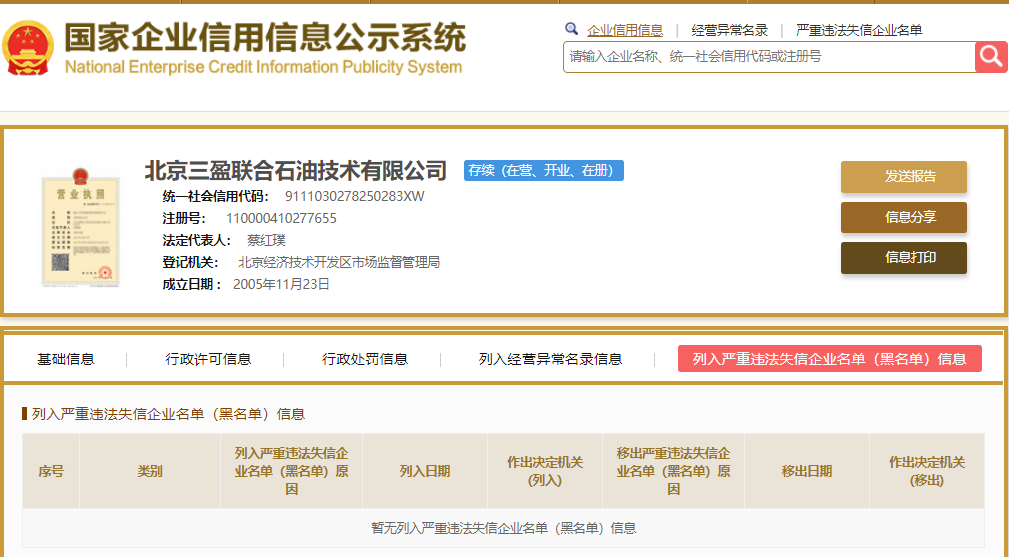The height and width of the screenshot is (557, 1009).
Task: Click the 列入严重违法失信企业名单（黑名单）原因 column header
Action: pos(292,471)
